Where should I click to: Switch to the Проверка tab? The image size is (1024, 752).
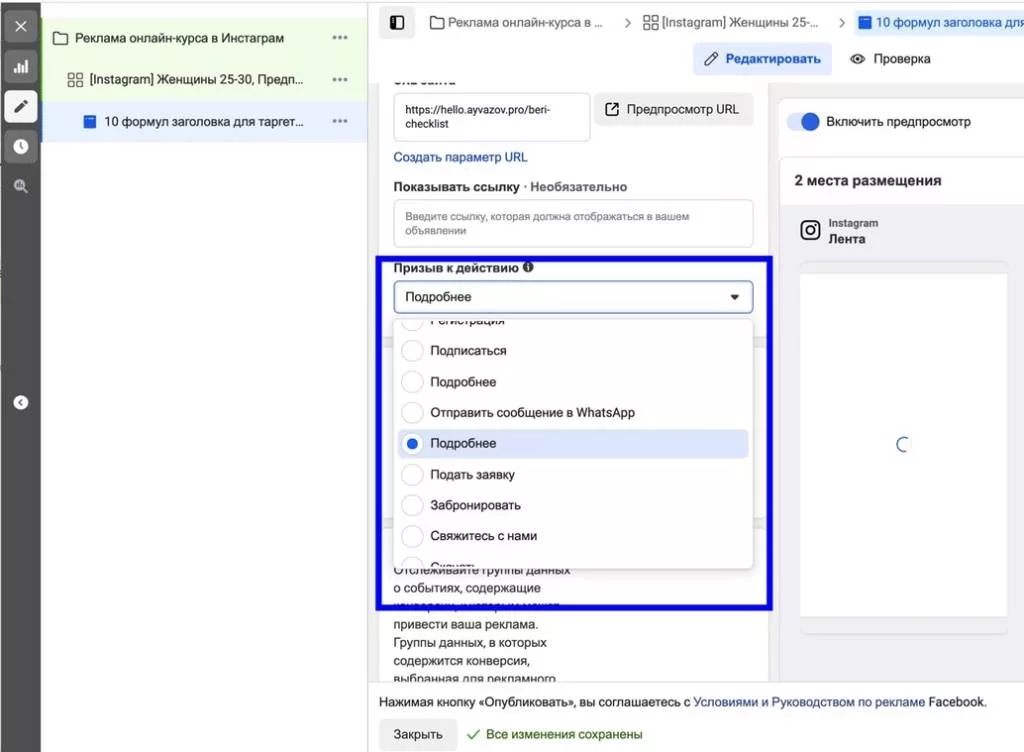click(x=890, y=59)
